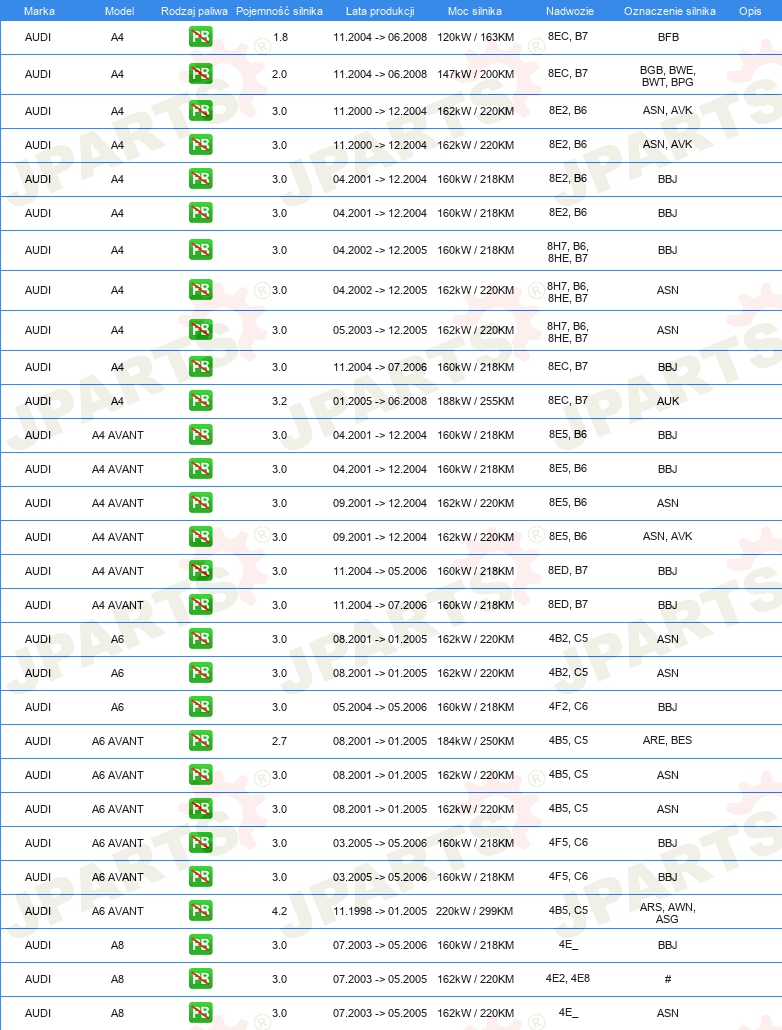Select the BGB, BWE, BWT, BPG engine codes cell

click(x=668, y=76)
